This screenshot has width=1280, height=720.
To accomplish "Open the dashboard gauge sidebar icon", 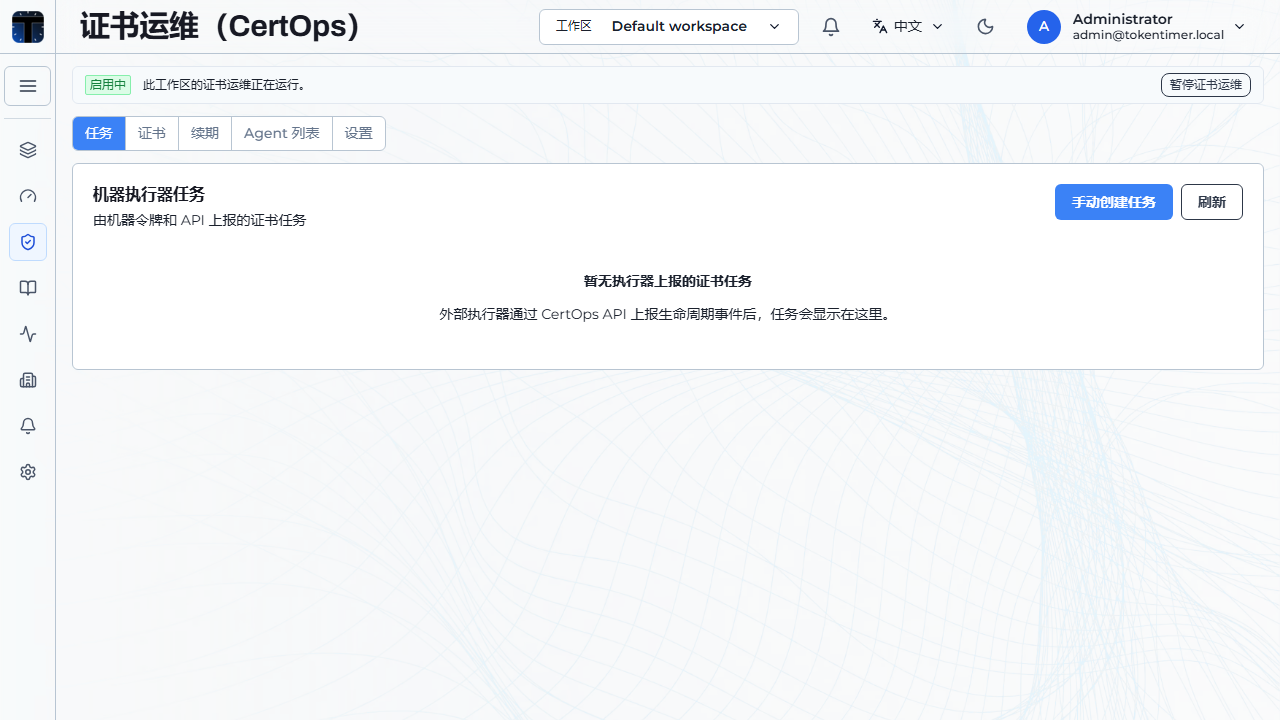I will click(x=28, y=196).
